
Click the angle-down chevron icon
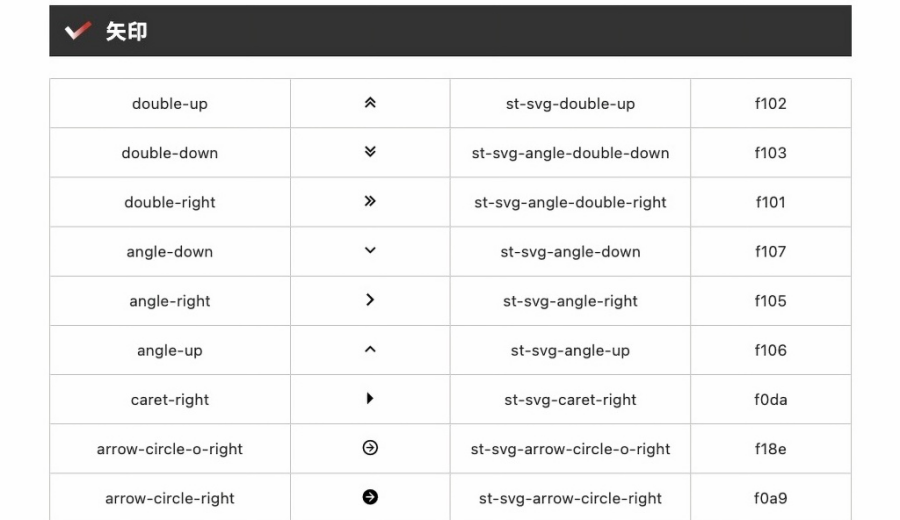click(x=370, y=250)
